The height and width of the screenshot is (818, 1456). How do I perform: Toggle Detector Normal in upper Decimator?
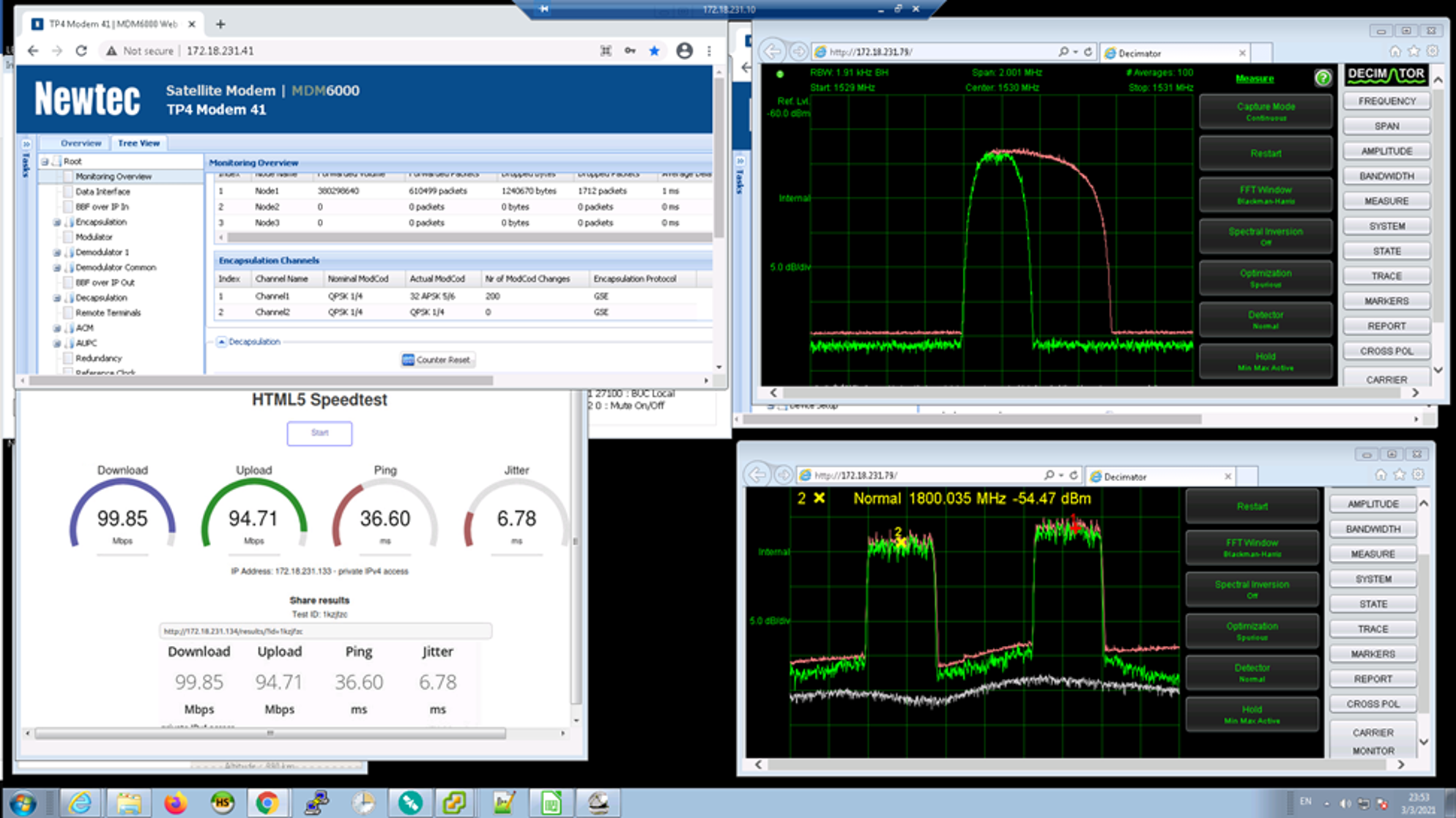pos(1266,320)
